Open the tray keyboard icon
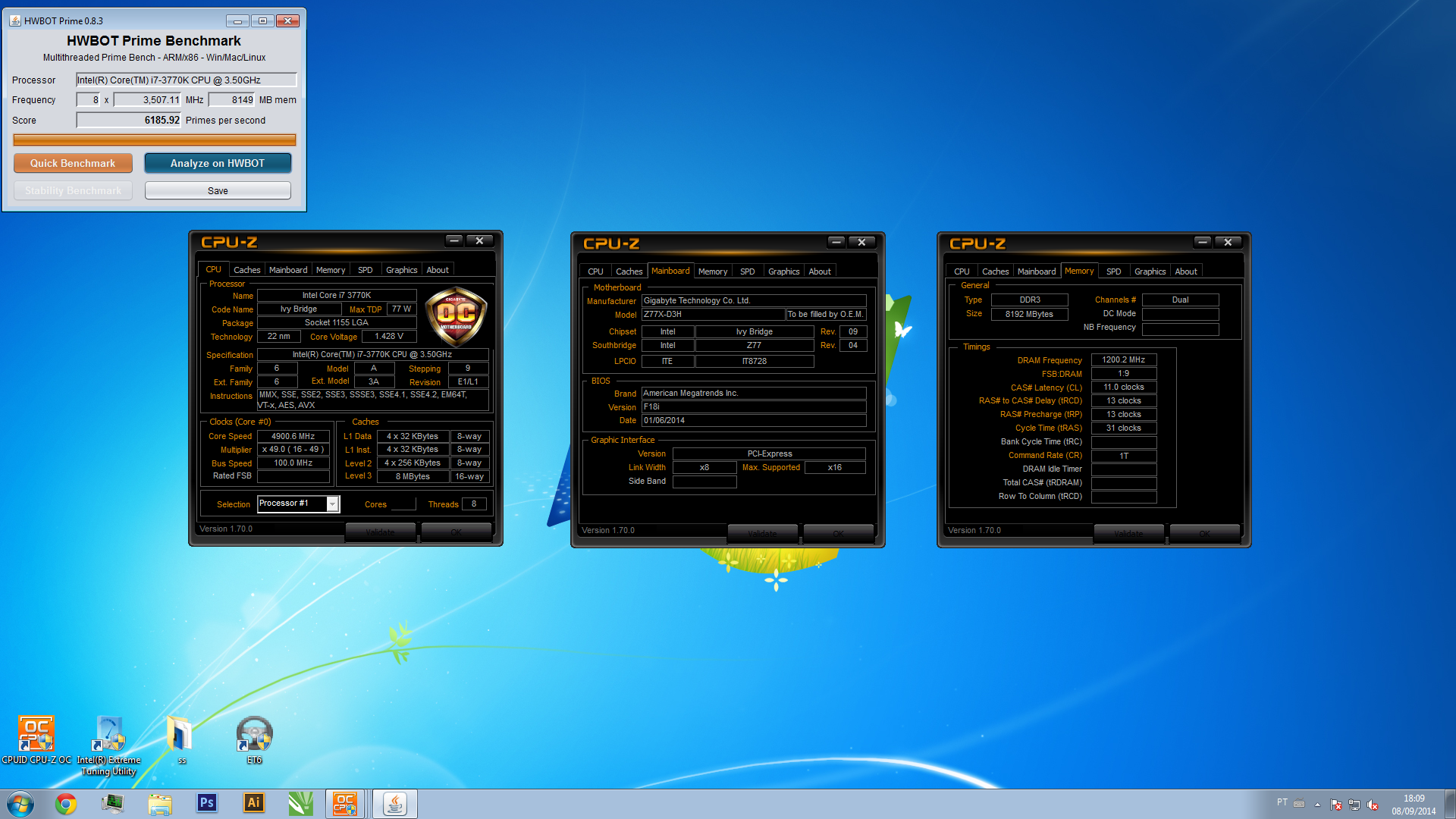This screenshot has width=1456, height=819. coord(1299,804)
